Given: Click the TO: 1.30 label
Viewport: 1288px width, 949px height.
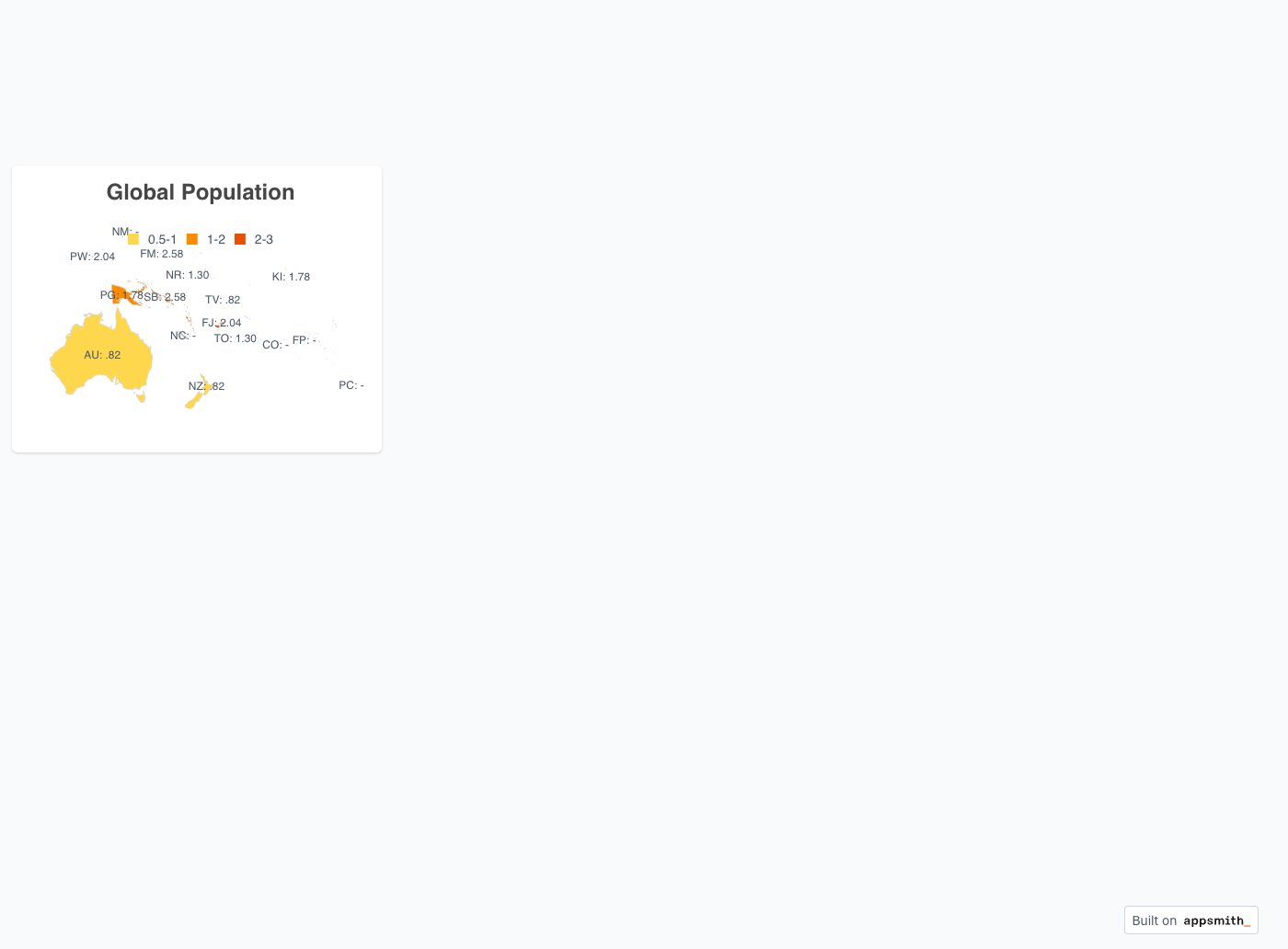Looking at the screenshot, I should point(236,338).
